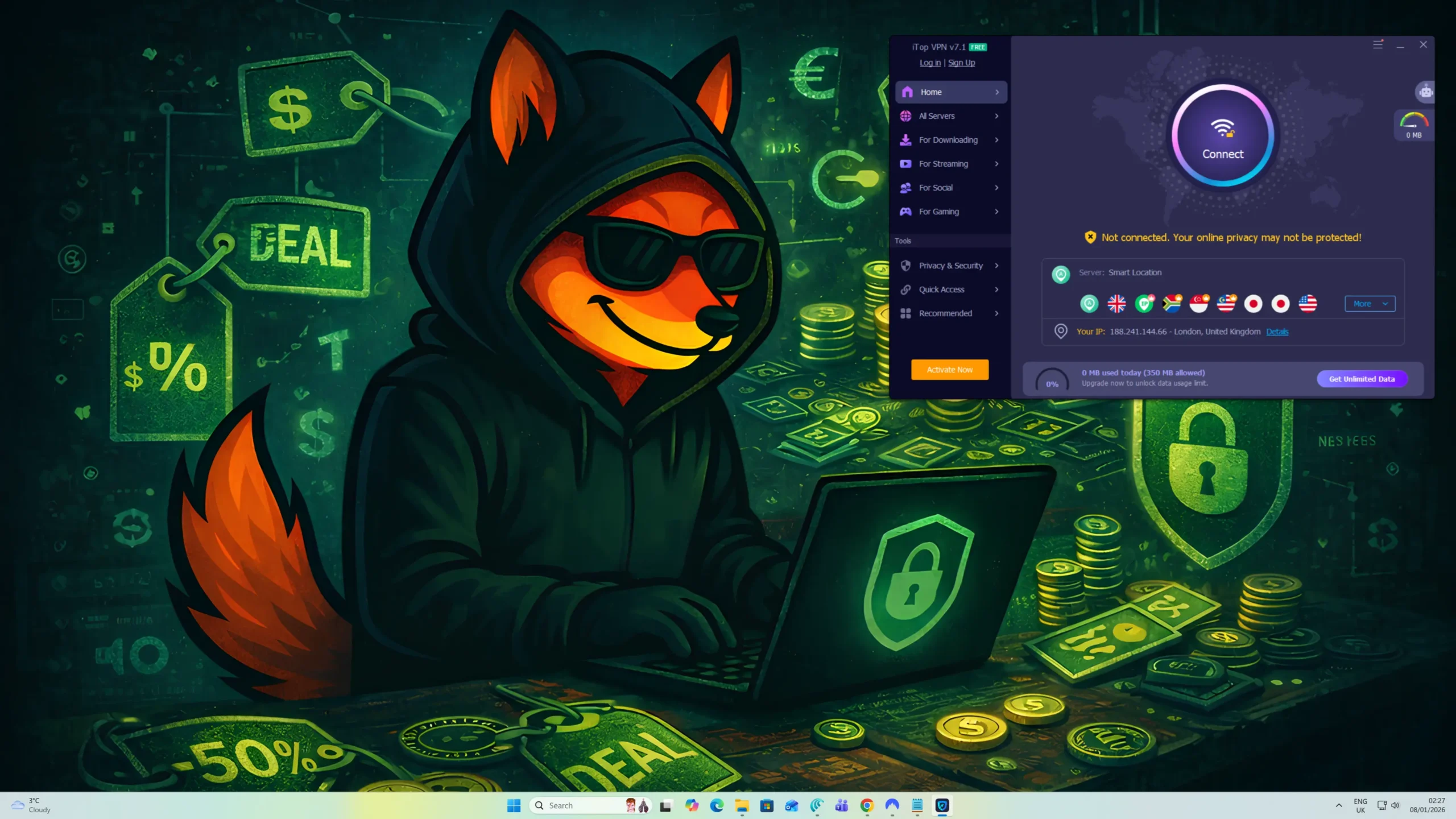1456x819 pixels.
Task: Click the Activate Now button
Action: (949, 370)
